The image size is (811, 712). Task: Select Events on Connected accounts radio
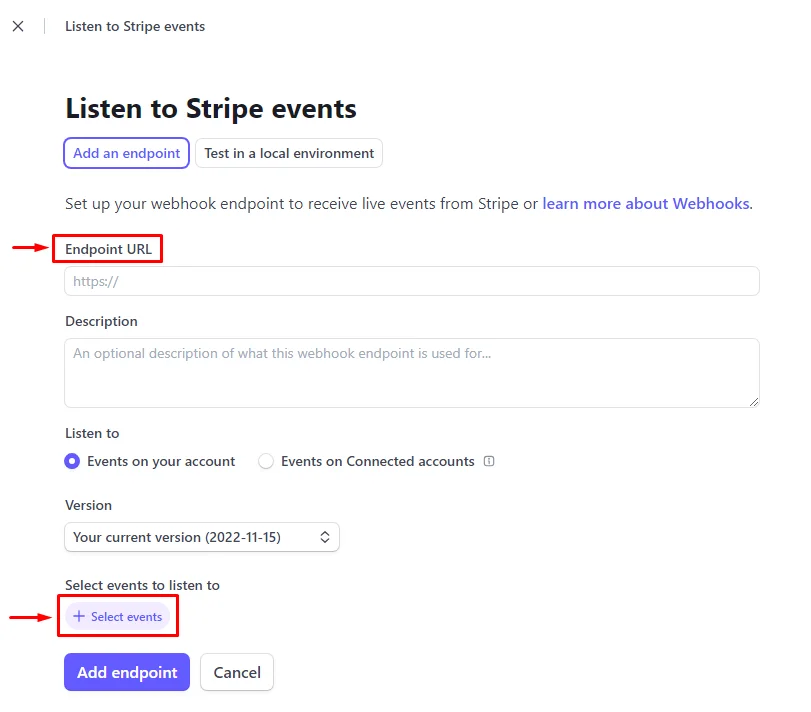coord(266,461)
